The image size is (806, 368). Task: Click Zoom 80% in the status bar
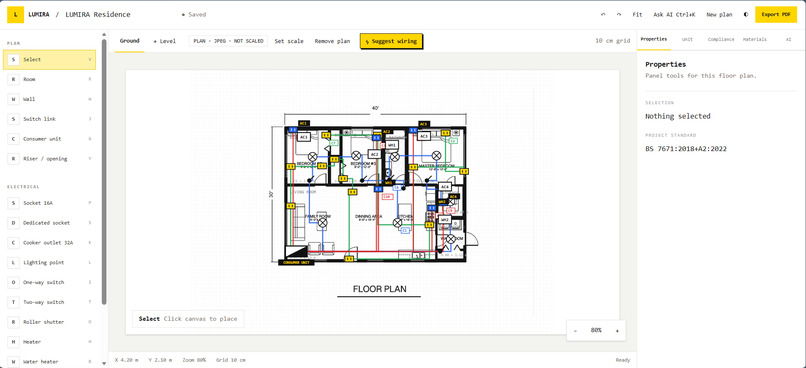(194, 360)
